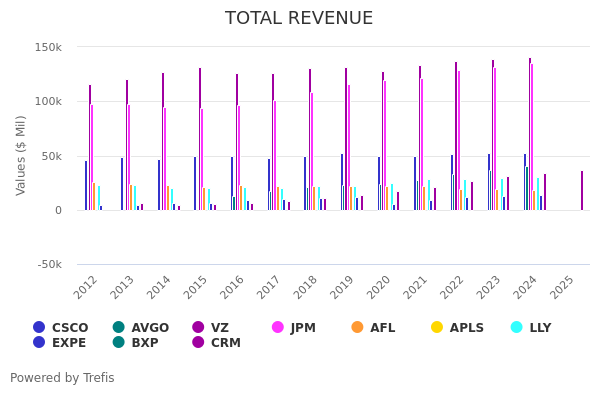Hide the EXPE series via its label
The height and width of the screenshot is (400, 600).
[x=69, y=342]
